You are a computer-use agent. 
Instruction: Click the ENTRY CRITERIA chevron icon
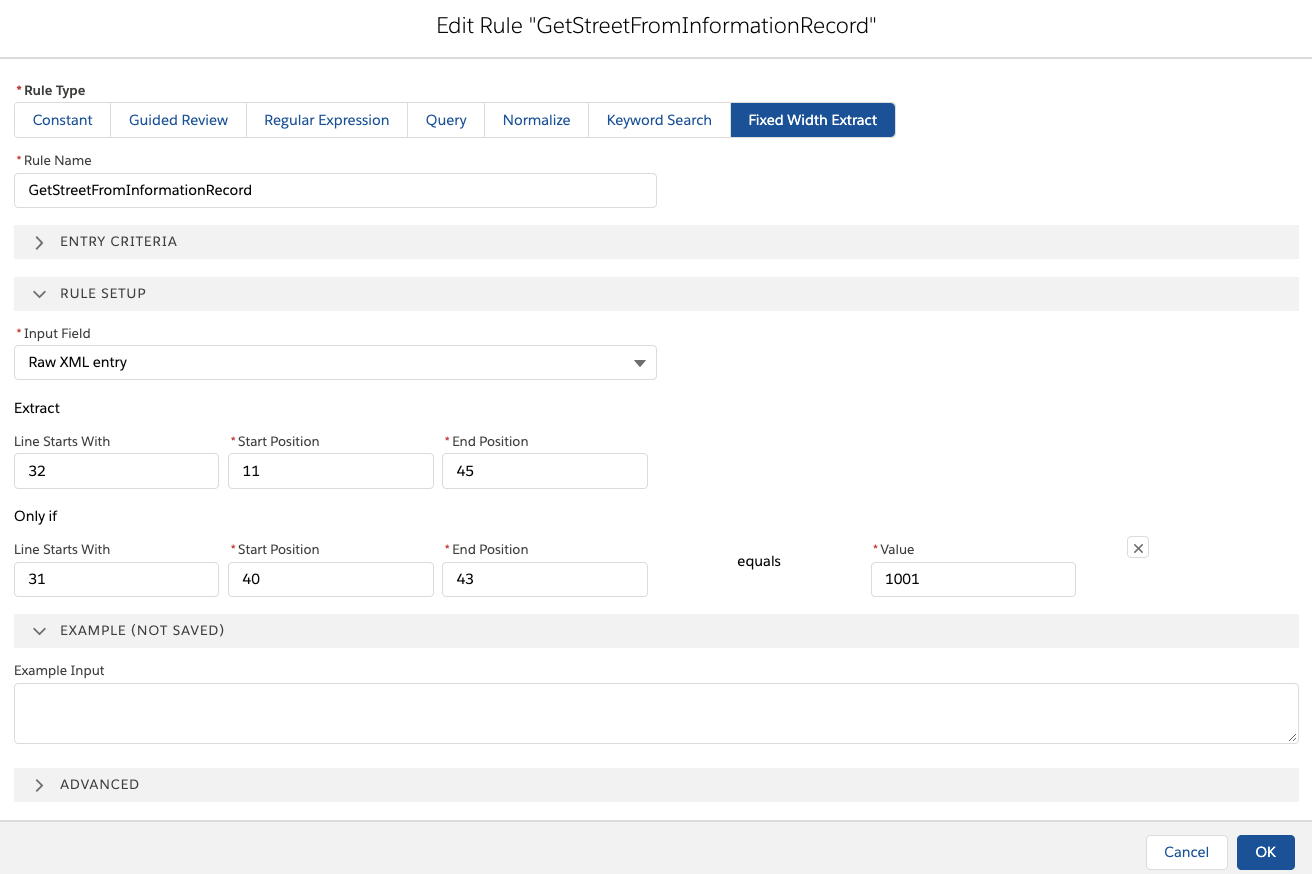coord(38,241)
